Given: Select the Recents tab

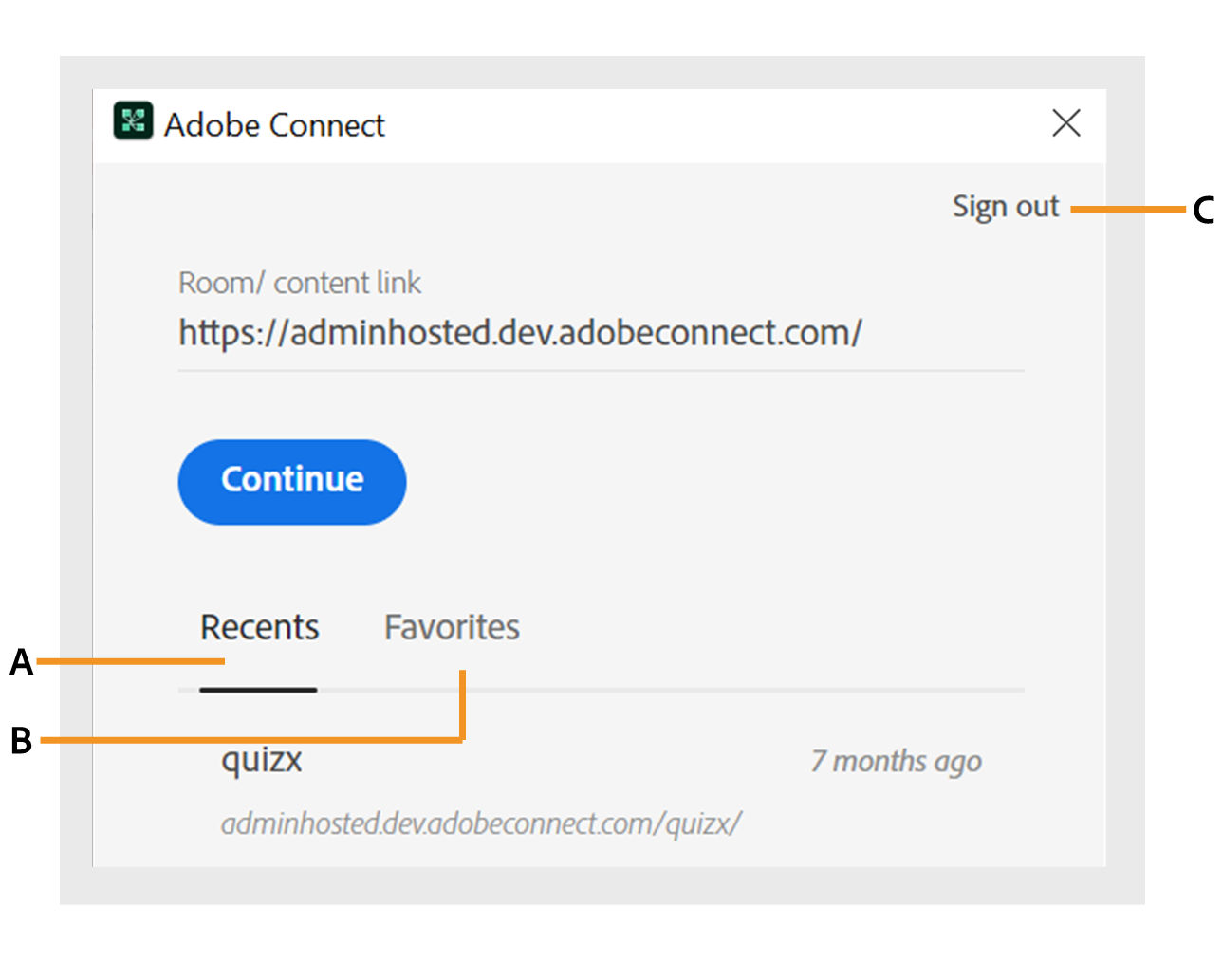Looking at the screenshot, I should point(258,626).
